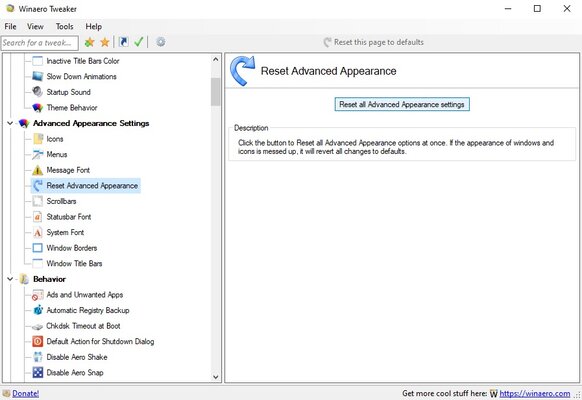
Task: Click the Donate! link
Action: [26, 393]
